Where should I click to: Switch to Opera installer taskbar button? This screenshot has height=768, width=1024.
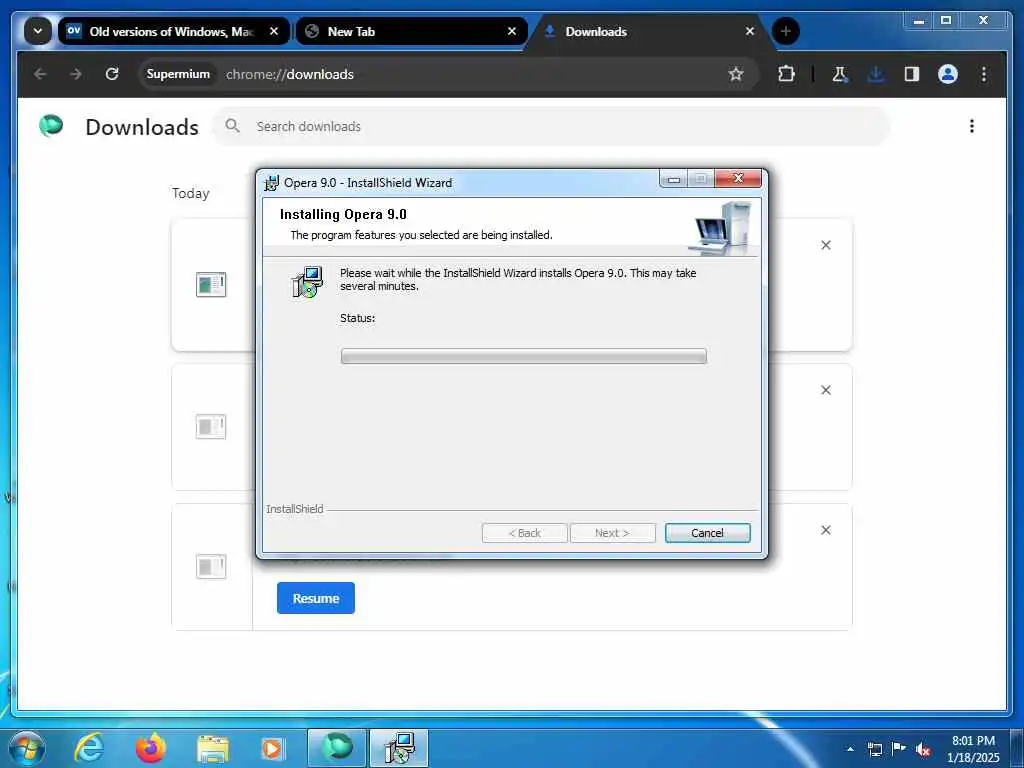(399, 748)
